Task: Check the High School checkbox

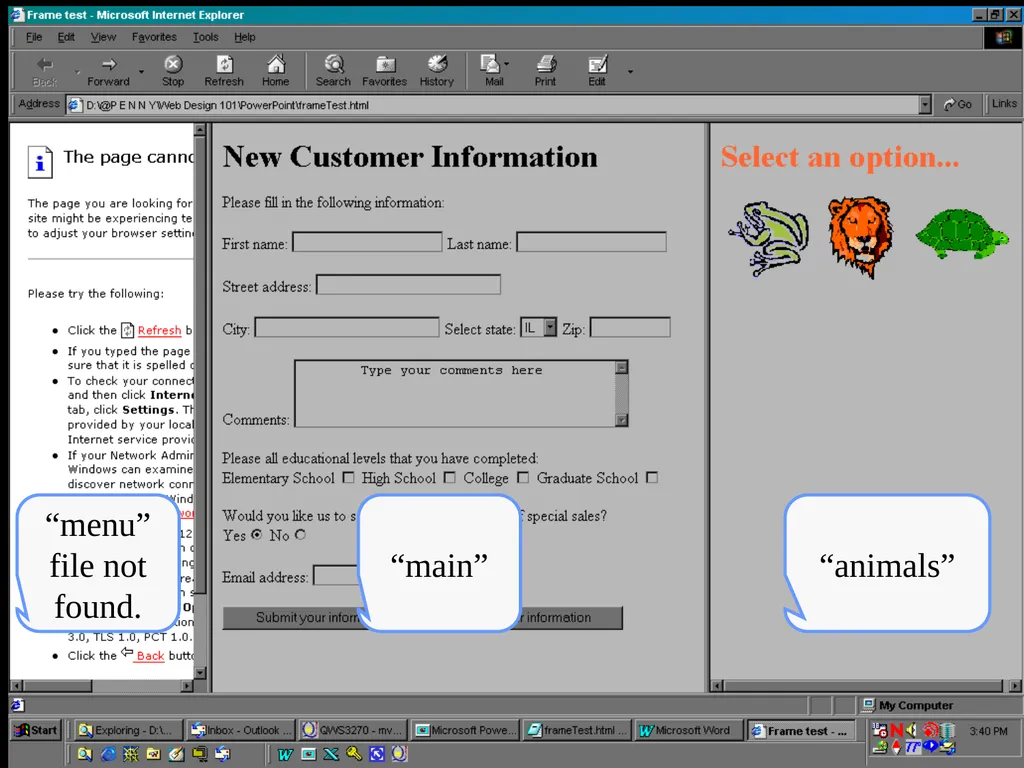Action: (x=449, y=478)
